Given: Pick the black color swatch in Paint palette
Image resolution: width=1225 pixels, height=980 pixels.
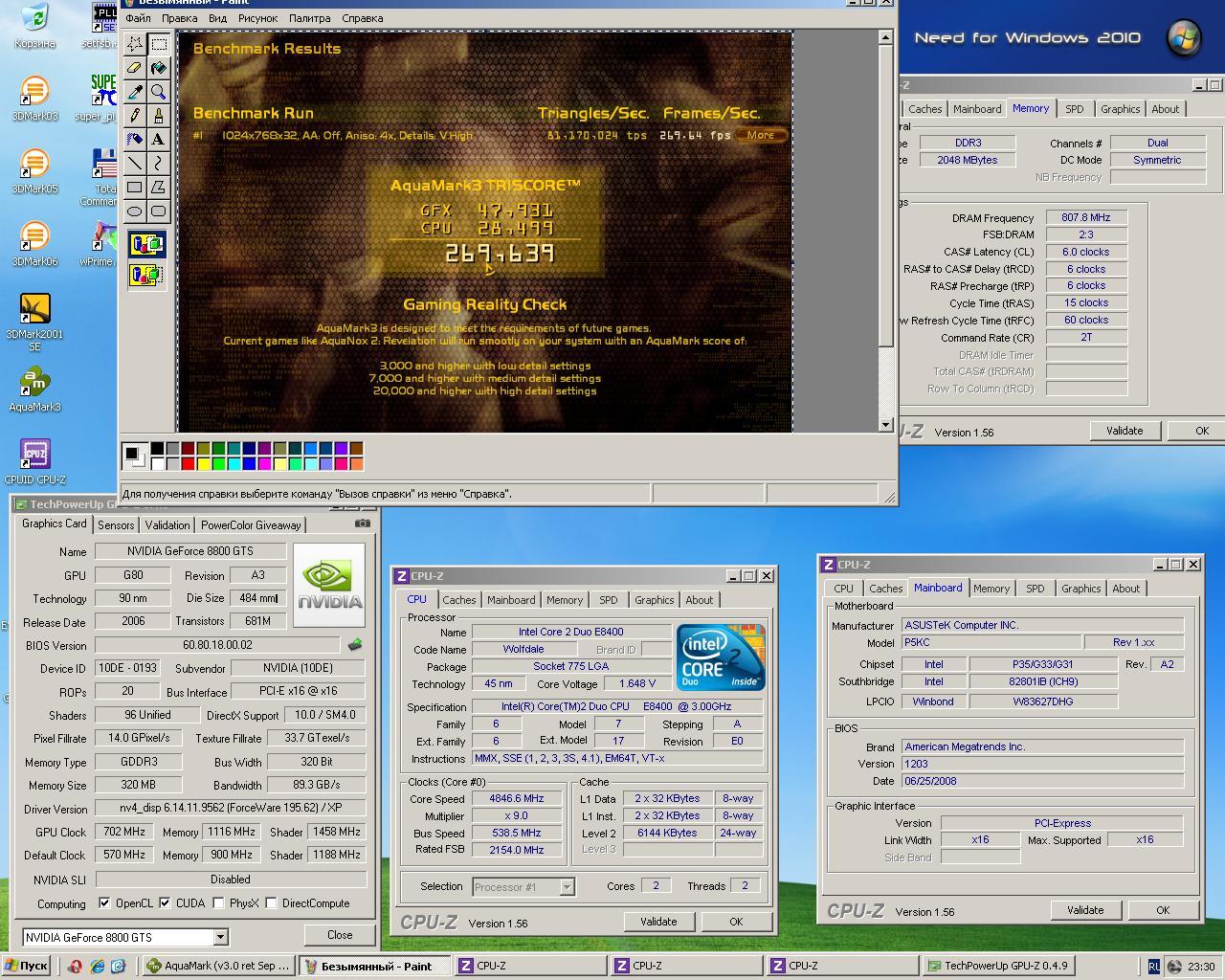Looking at the screenshot, I should pos(157,448).
